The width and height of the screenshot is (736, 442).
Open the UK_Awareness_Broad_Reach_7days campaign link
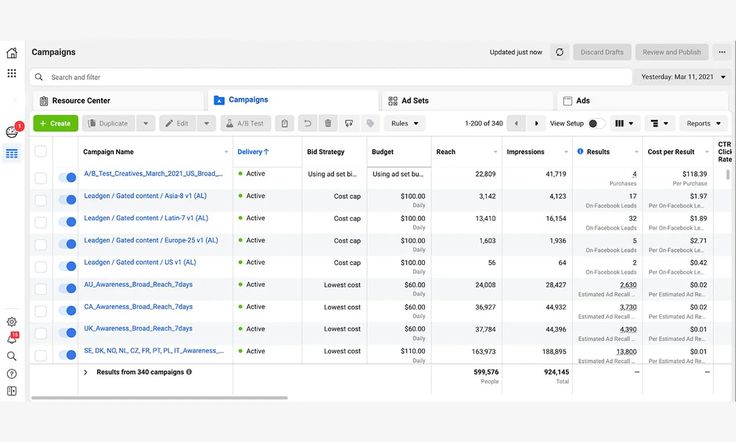(x=138, y=329)
